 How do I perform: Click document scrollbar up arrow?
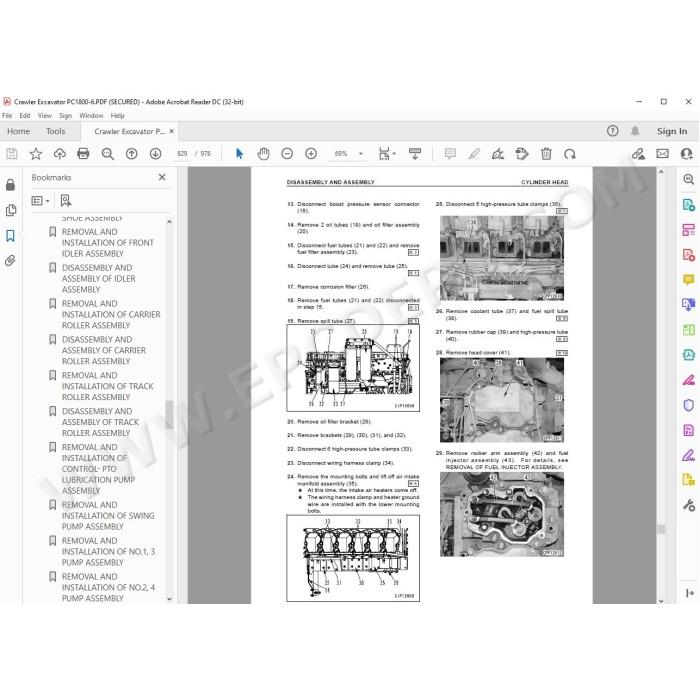click(x=661, y=171)
